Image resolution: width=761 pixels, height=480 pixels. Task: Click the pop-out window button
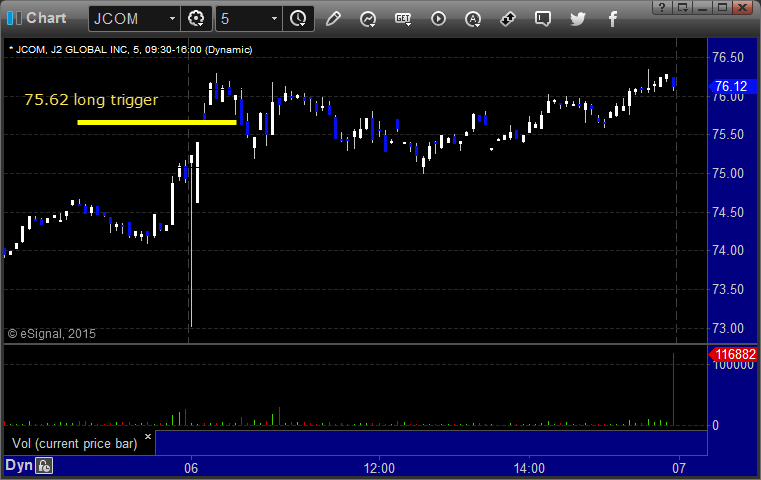click(x=682, y=7)
